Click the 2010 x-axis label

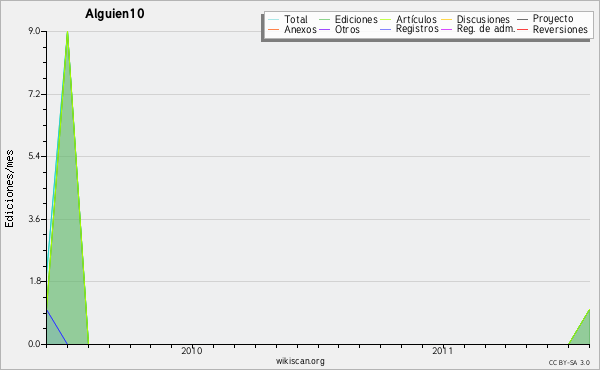pos(192,351)
